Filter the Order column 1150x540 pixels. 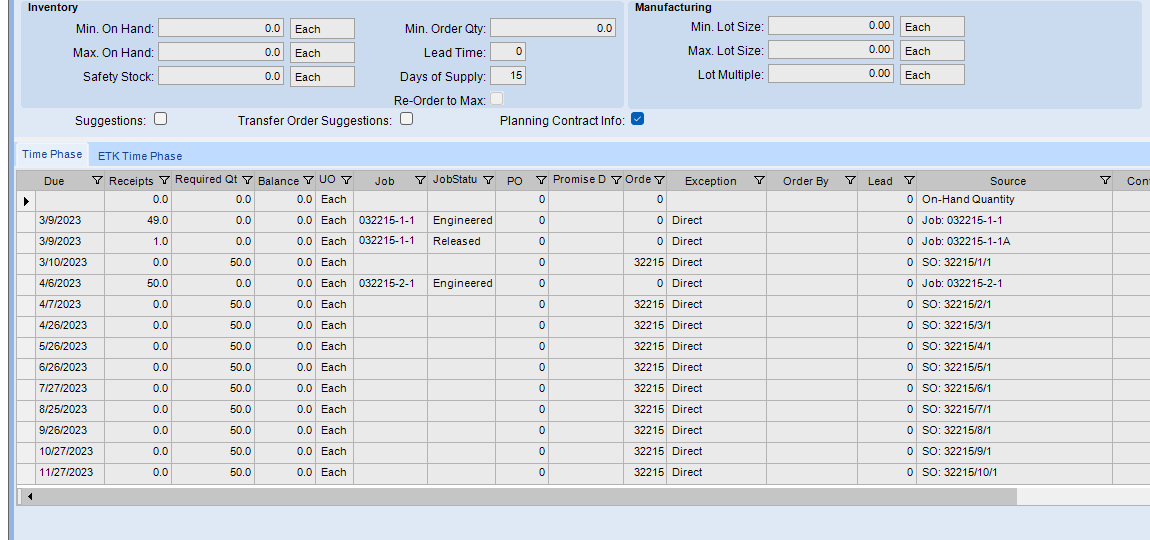[x=659, y=180]
